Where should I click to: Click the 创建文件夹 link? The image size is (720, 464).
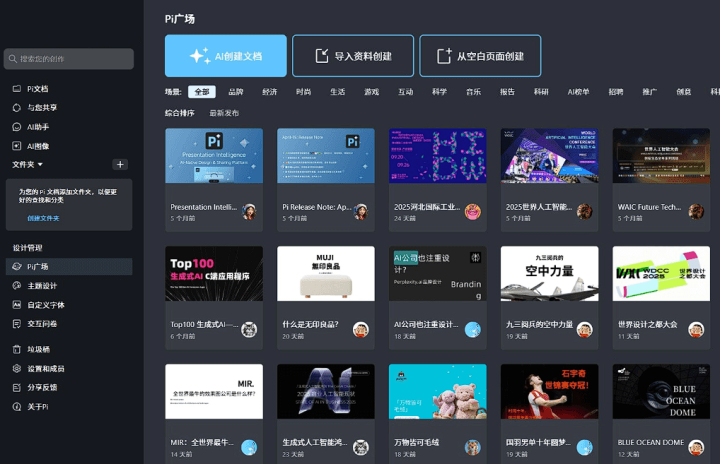tap(43, 218)
